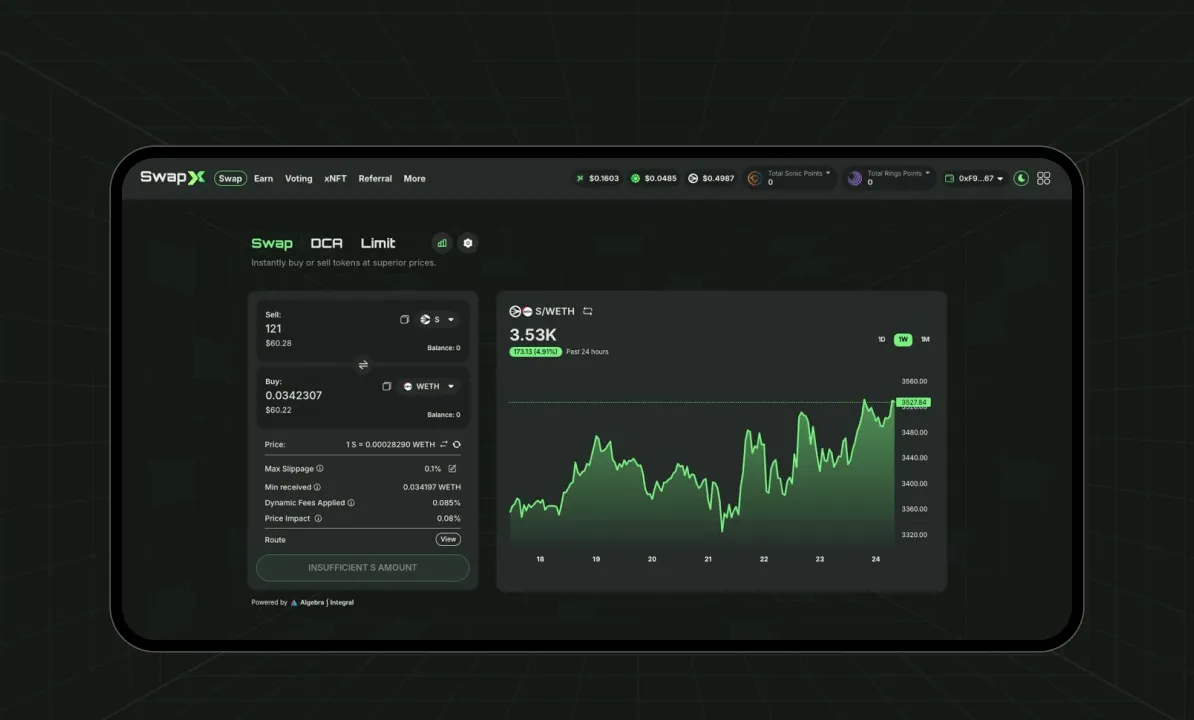Open the xNFT page

pos(335,179)
